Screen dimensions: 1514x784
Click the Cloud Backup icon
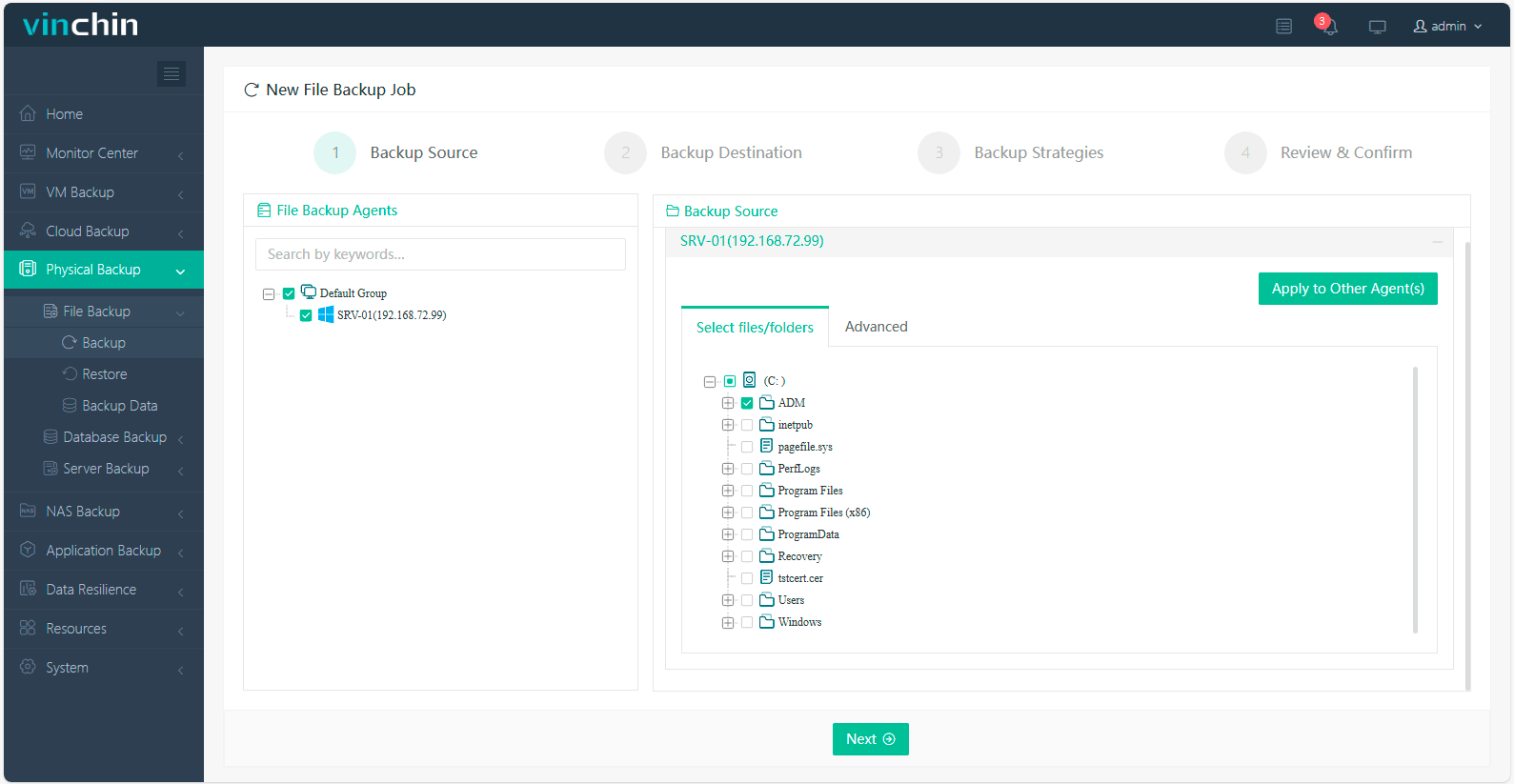pyautogui.click(x=28, y=231)
